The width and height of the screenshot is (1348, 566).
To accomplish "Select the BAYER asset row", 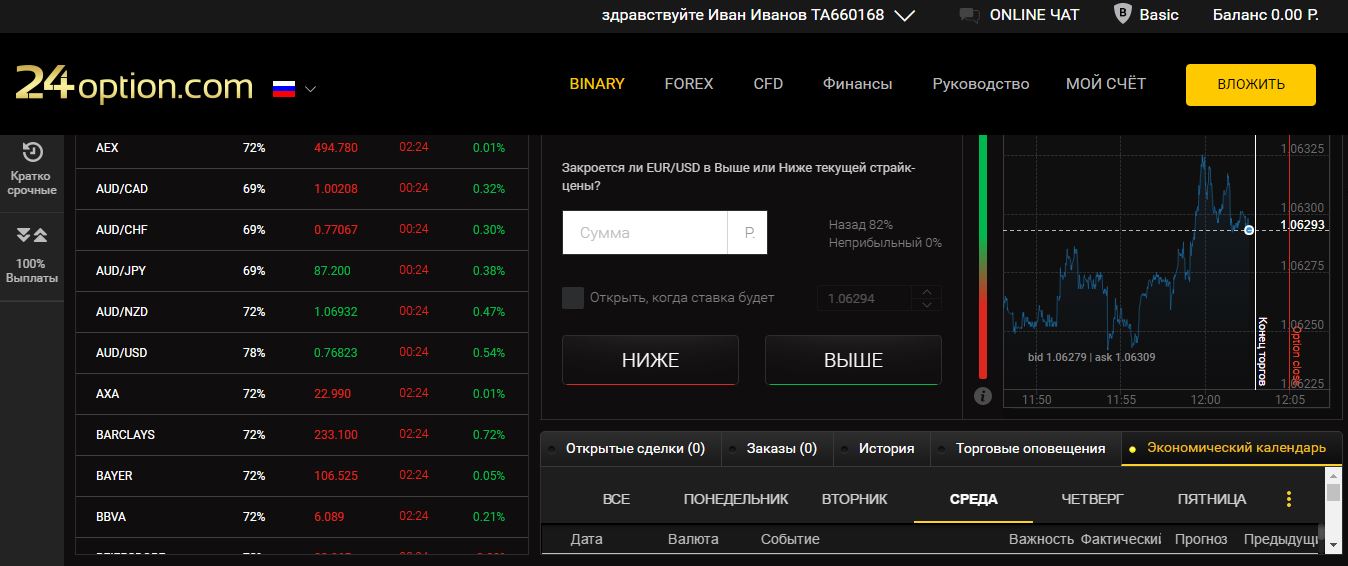I will pos(301,475).
